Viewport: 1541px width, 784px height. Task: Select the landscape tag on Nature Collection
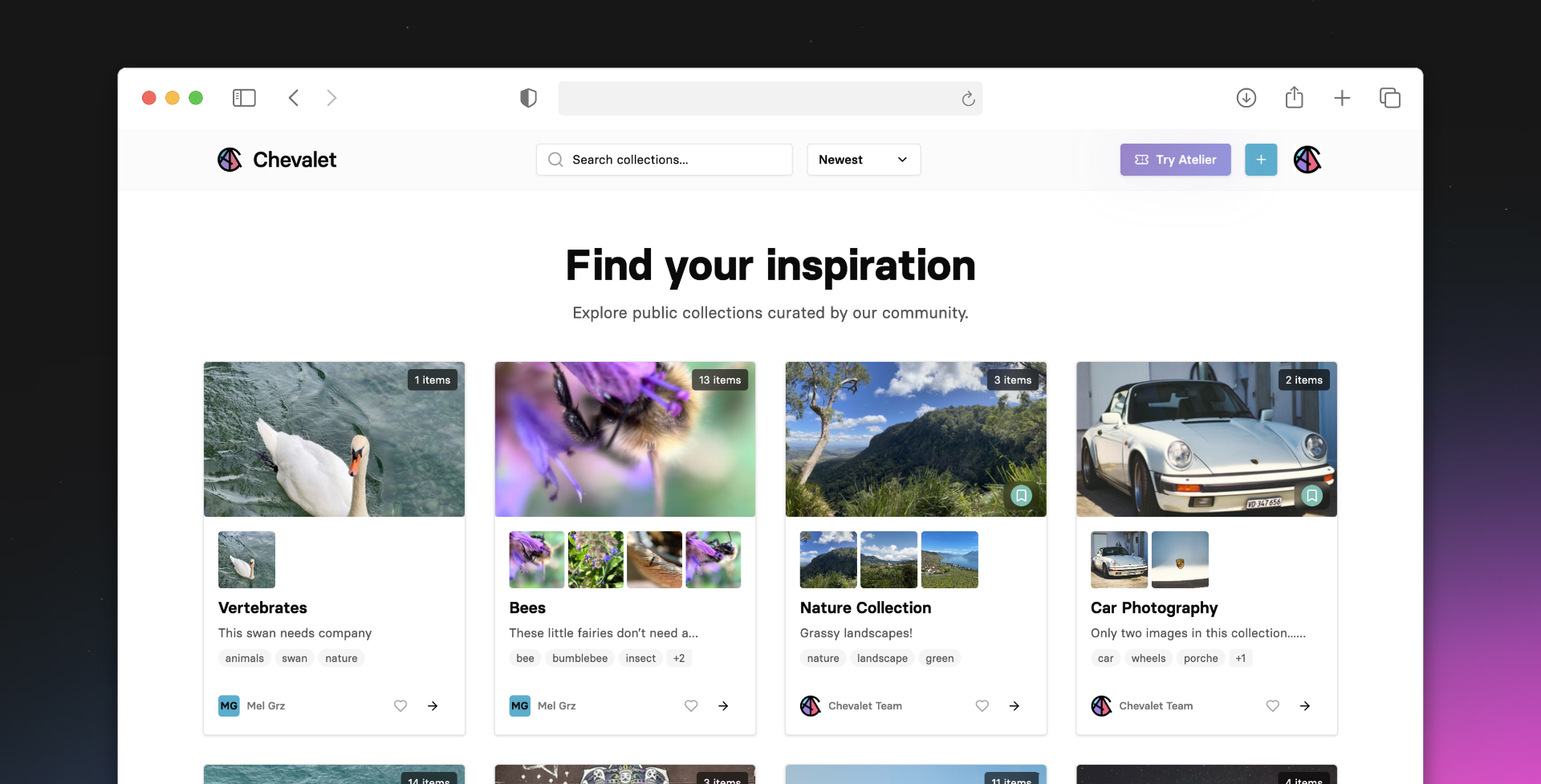click(882, 658)
